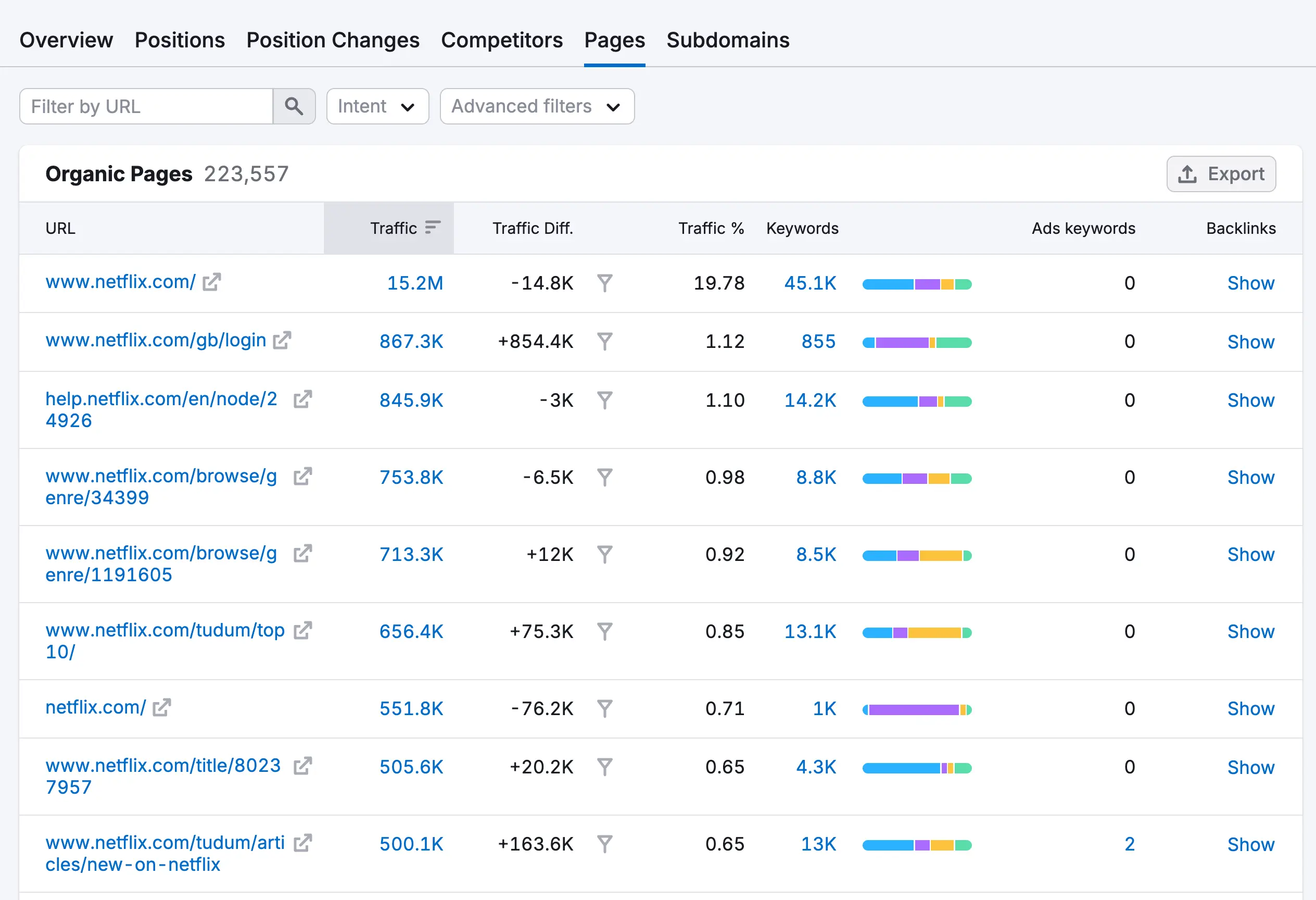Open the 45.1K keywords link
The height and width of the screenshot is (900, 1316).
(810, 283)
